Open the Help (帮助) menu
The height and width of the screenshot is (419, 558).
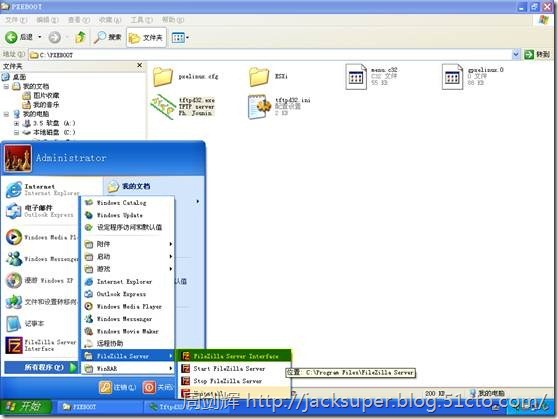(173, 20)
